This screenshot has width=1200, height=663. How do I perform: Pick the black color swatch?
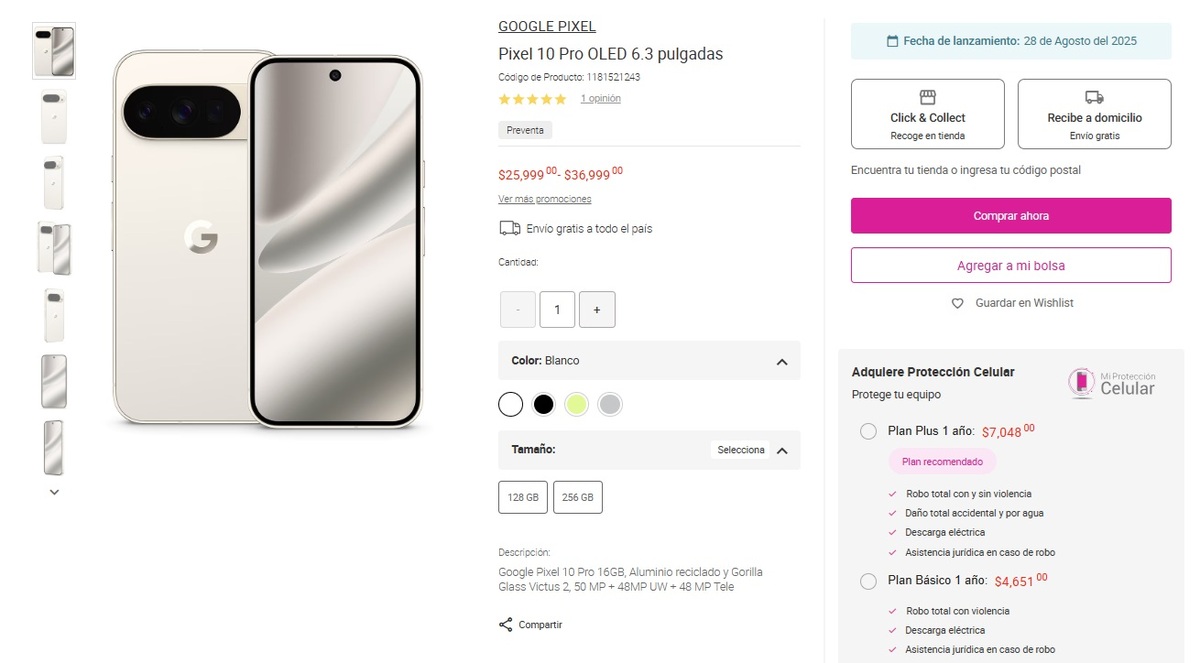pos(543,404)
